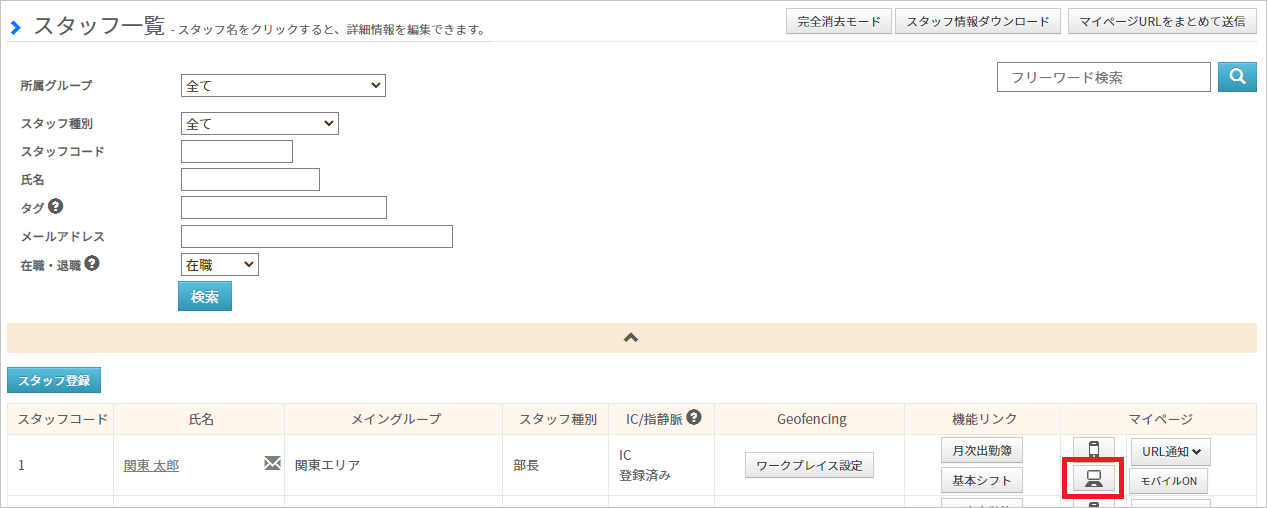
Task: Click the ワークプレイス設定 button
Action: coord(810,465)
